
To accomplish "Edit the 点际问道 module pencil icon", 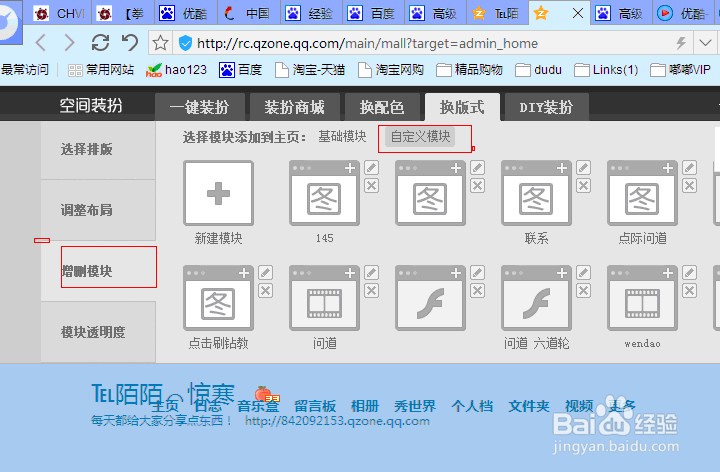I will click(x=690, y=168).
